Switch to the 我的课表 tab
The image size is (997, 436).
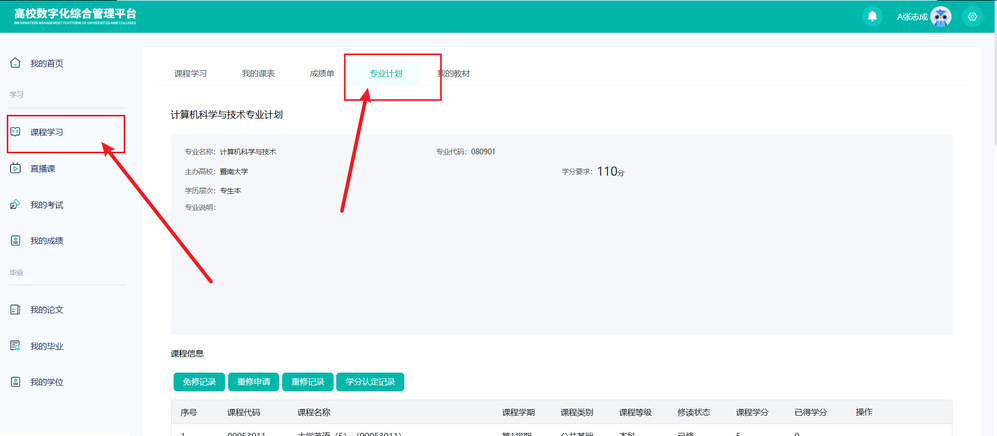pos(258,74)
